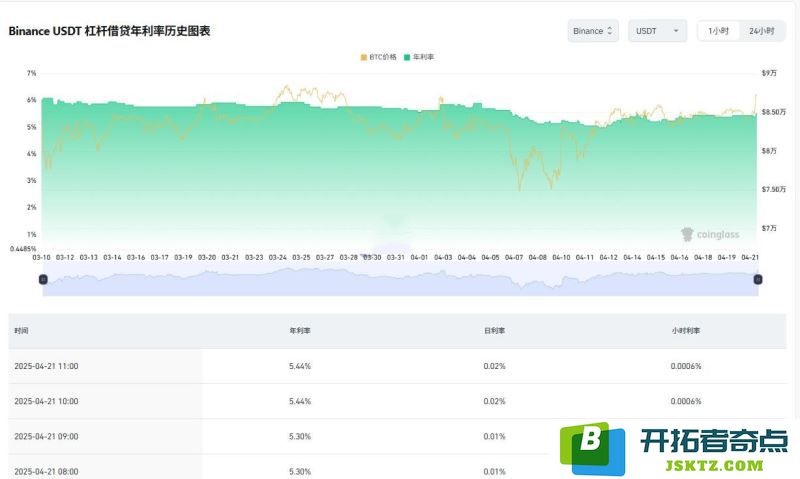
Task: Click the 小时利率 column header
Action: [686, 331]
